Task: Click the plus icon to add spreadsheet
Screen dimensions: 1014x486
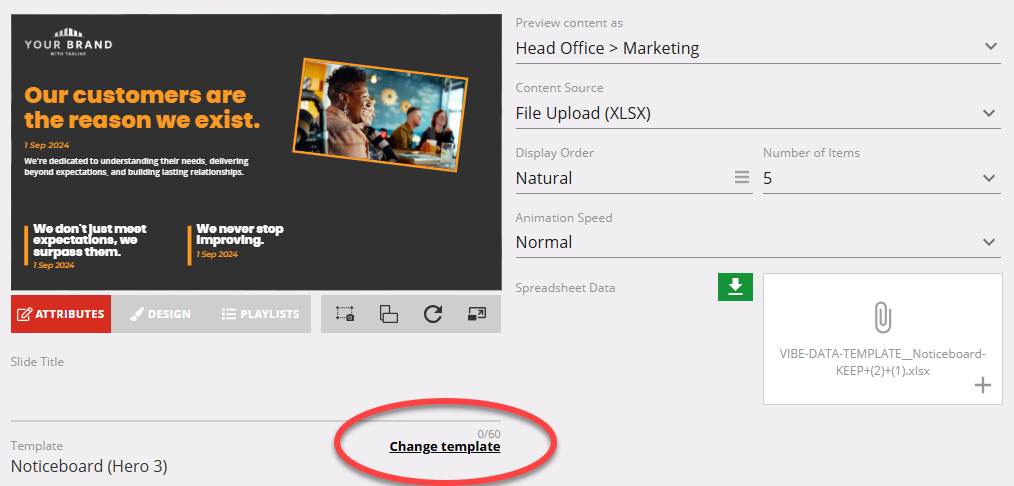Action: pos(982,385)
